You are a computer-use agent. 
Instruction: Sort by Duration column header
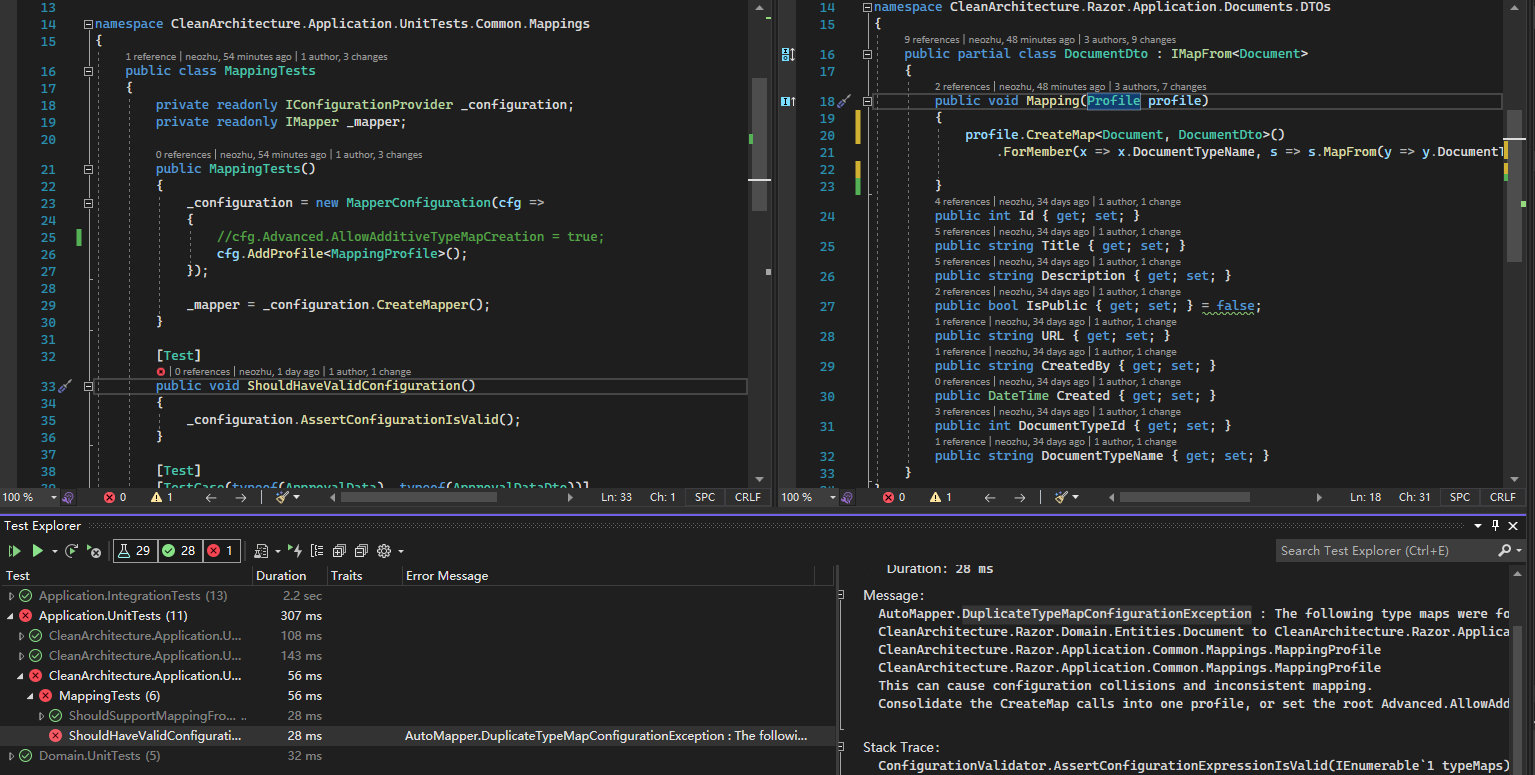pyautogui.click(x=290, y=576)
